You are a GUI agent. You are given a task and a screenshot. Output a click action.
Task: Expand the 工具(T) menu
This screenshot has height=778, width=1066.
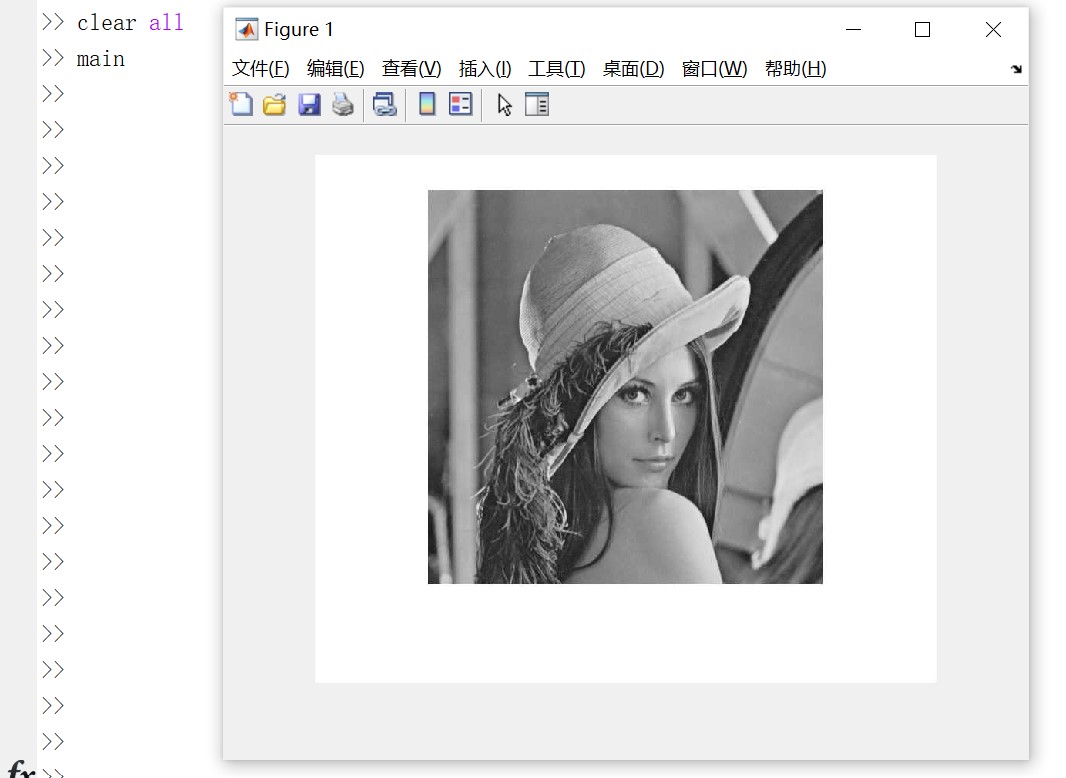click(557, 69)
